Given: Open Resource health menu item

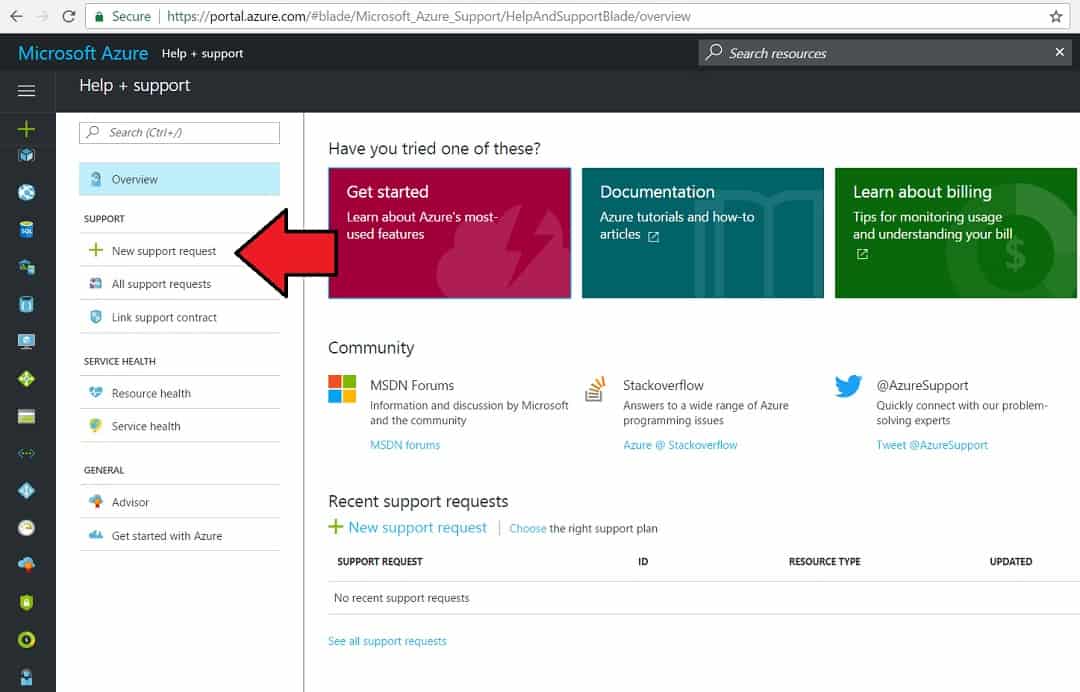Looking at the screenshot, I should click(x=179, y=392).
